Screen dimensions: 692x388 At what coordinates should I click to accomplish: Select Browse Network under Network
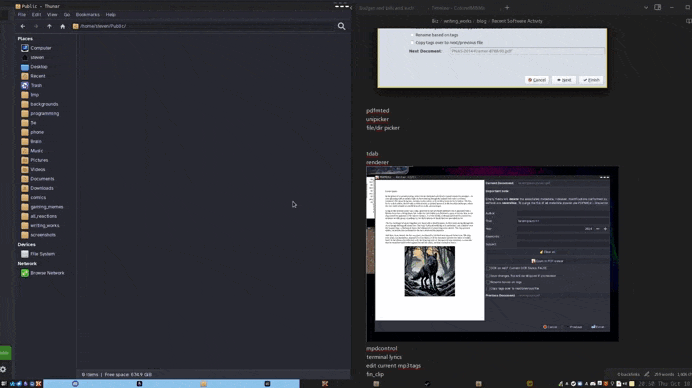(x=43, y=273)
